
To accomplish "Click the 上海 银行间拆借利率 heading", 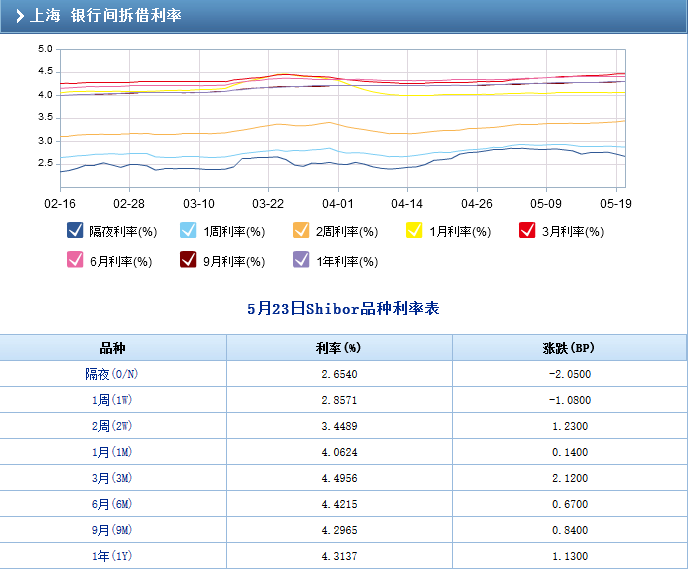I will 105,15.
